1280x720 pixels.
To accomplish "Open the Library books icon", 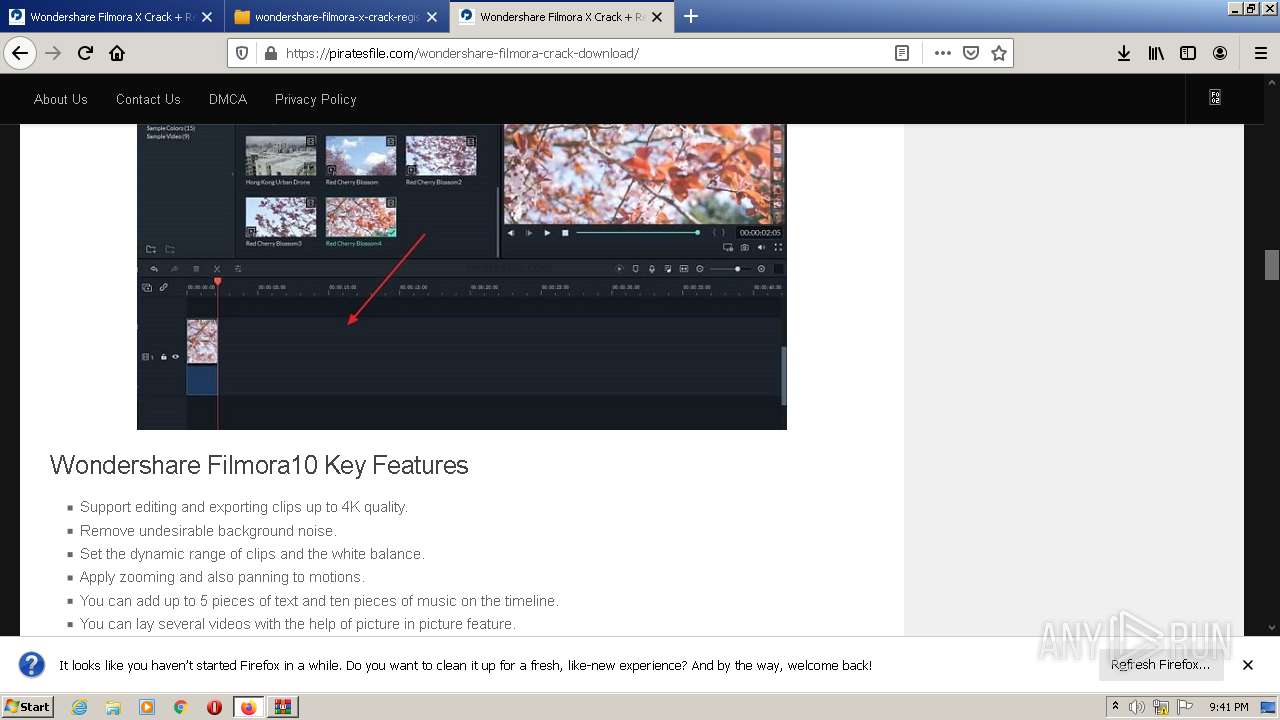I will pyautogui.click(x=1156, y=53).
